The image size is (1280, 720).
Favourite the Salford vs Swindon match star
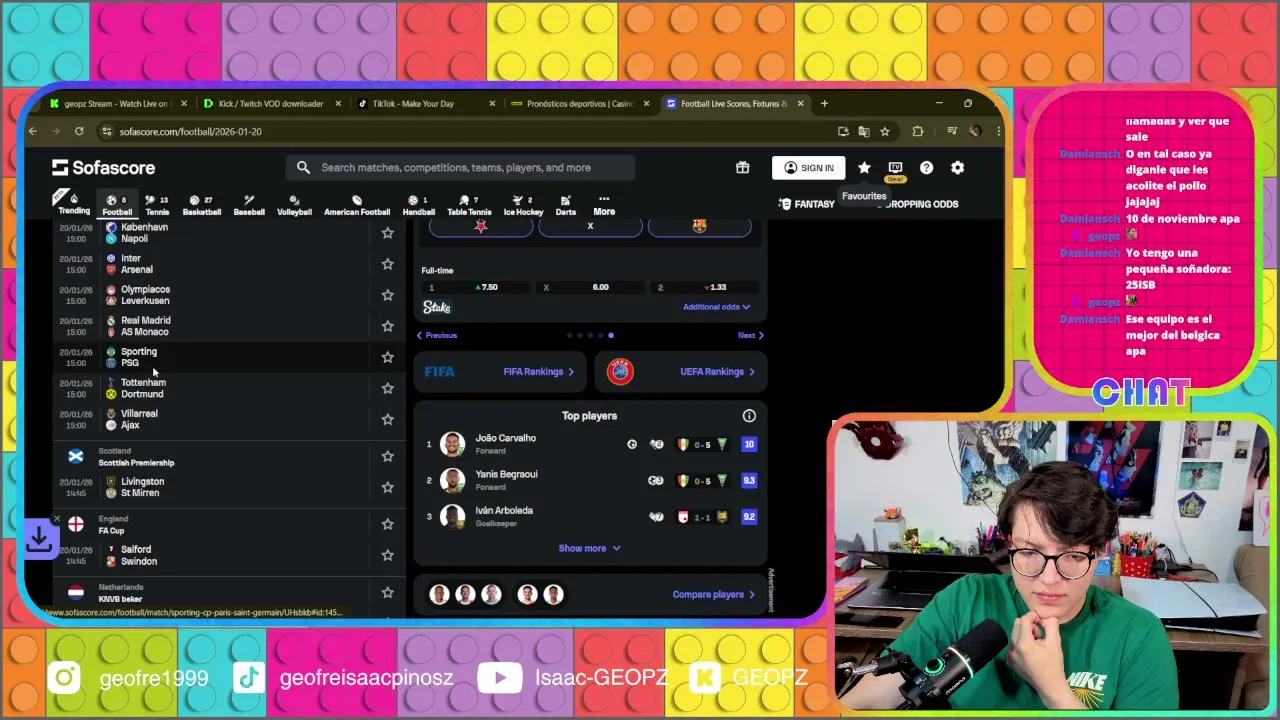(387, 555)
